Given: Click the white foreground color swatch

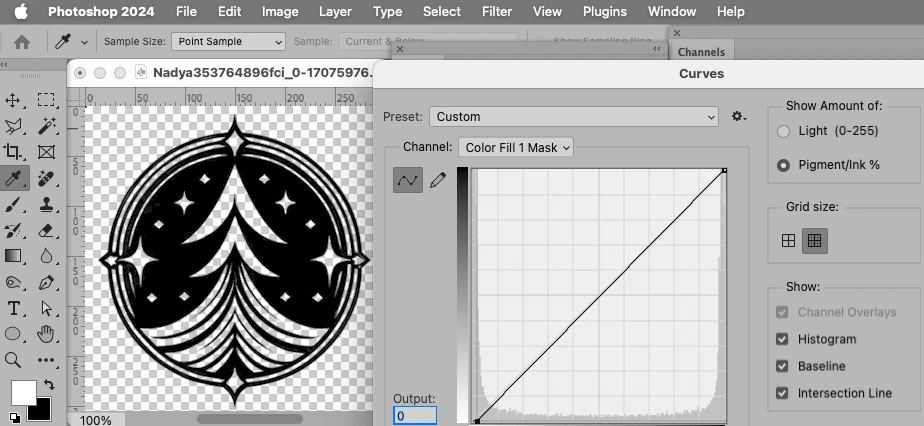Looking at the screenshot, I should [x=22, y=392].
